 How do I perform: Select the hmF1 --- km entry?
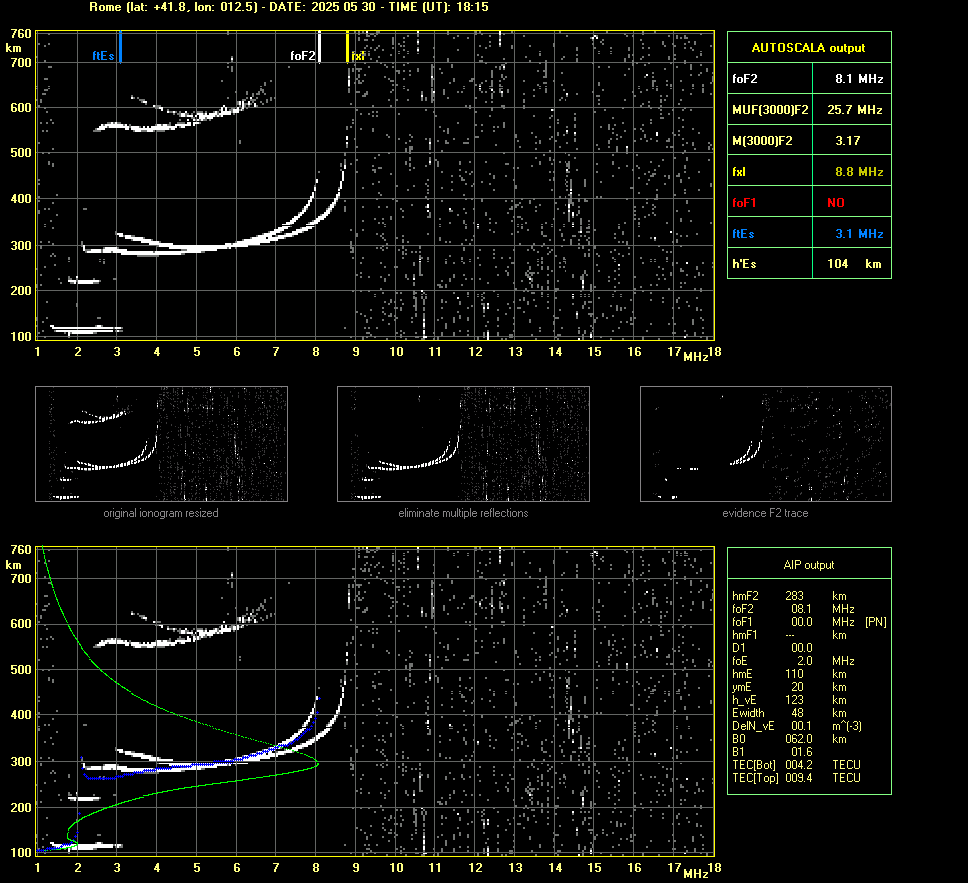pyautogui.click(x=789, y=635)
